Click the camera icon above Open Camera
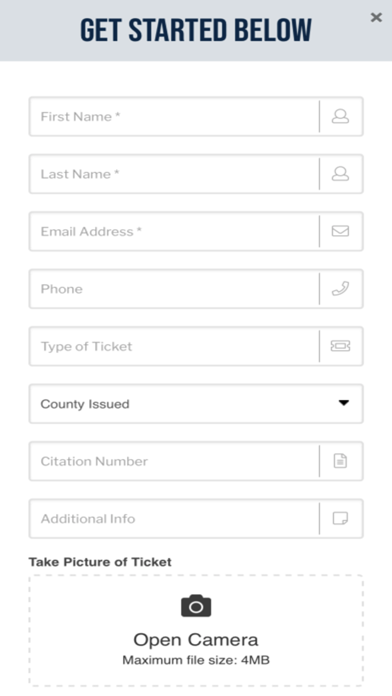This screenshot has height=696, width=392. 196,606
